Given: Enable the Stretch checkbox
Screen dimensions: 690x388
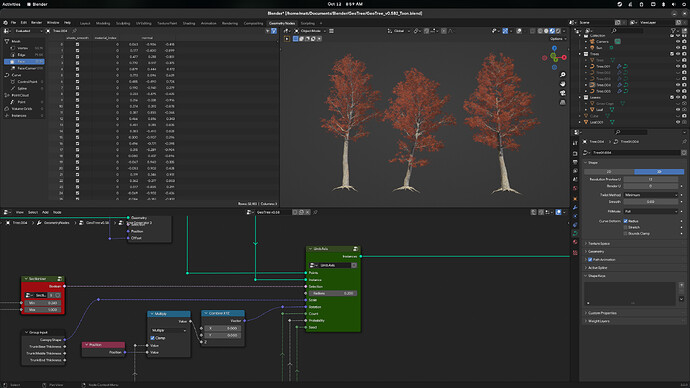Looking at the screenshot, I should click(625, 227).
